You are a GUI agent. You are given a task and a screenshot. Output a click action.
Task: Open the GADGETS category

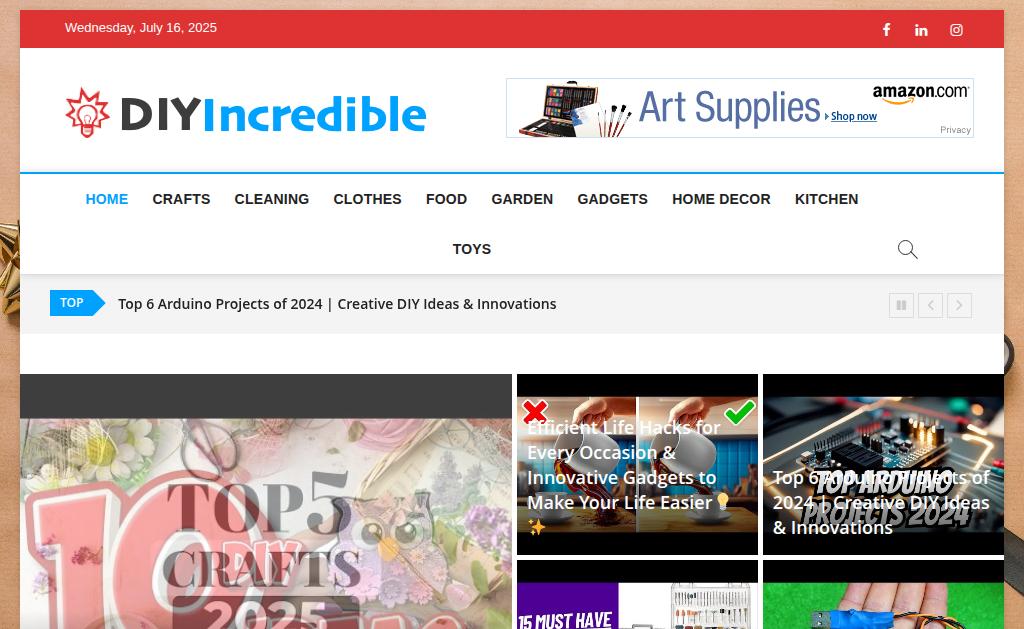[x=612, y=199]
